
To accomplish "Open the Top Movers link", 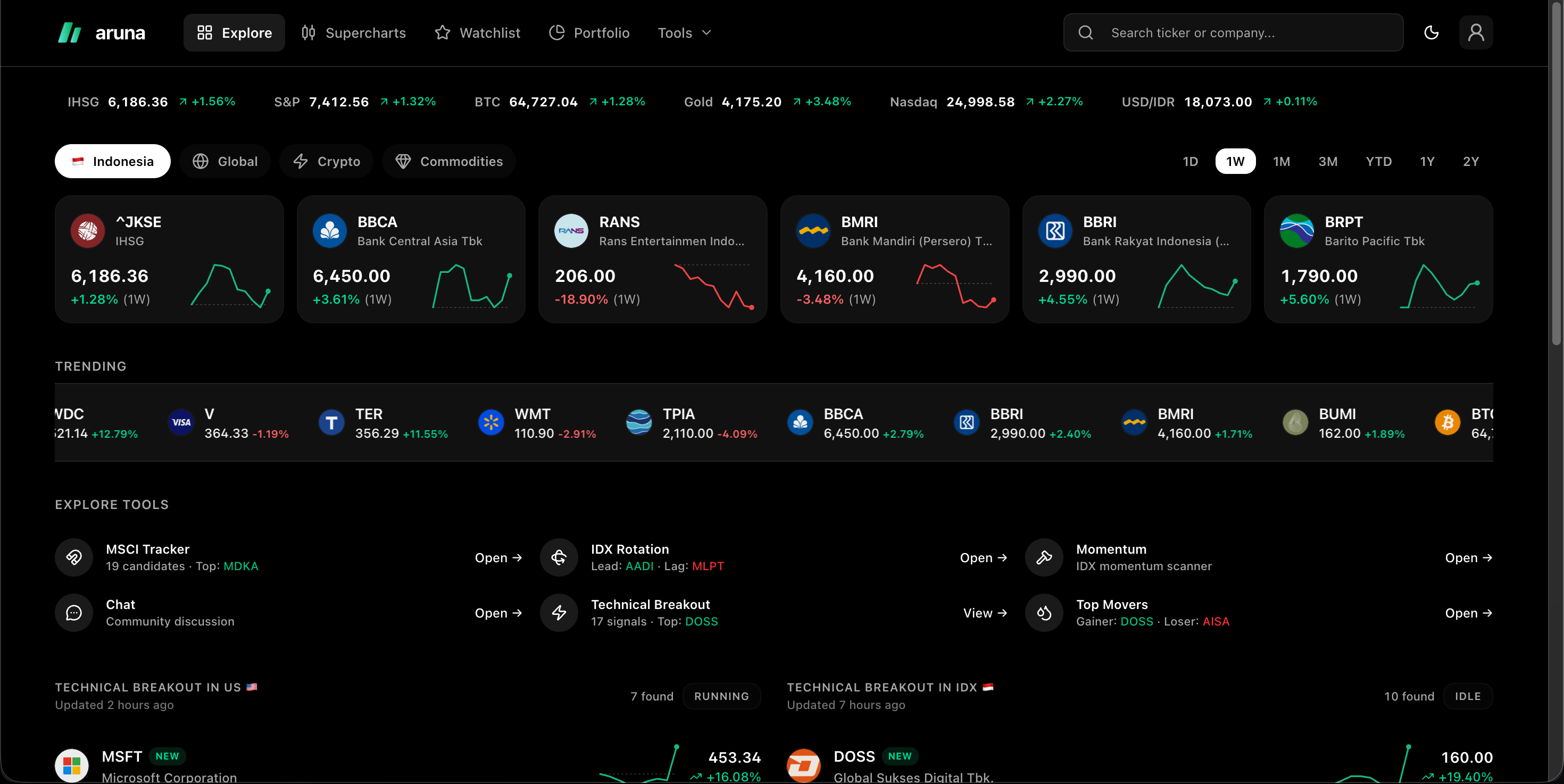I will pos(1468,613).
